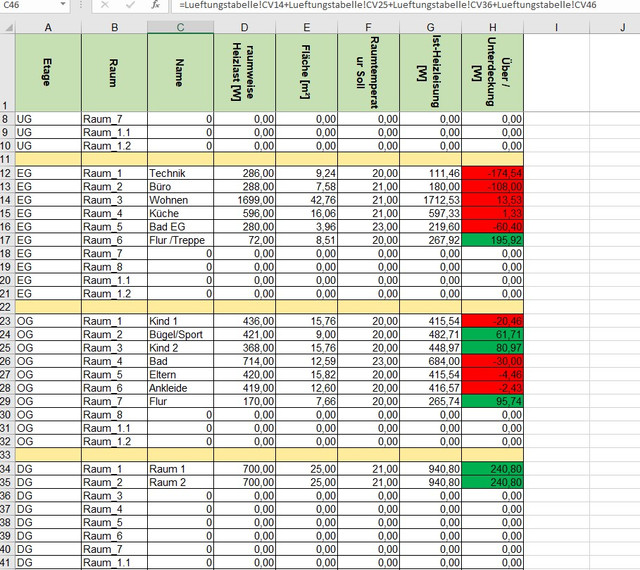Select column F header
This screenshot has width=640, height=570.
[369, 27]
